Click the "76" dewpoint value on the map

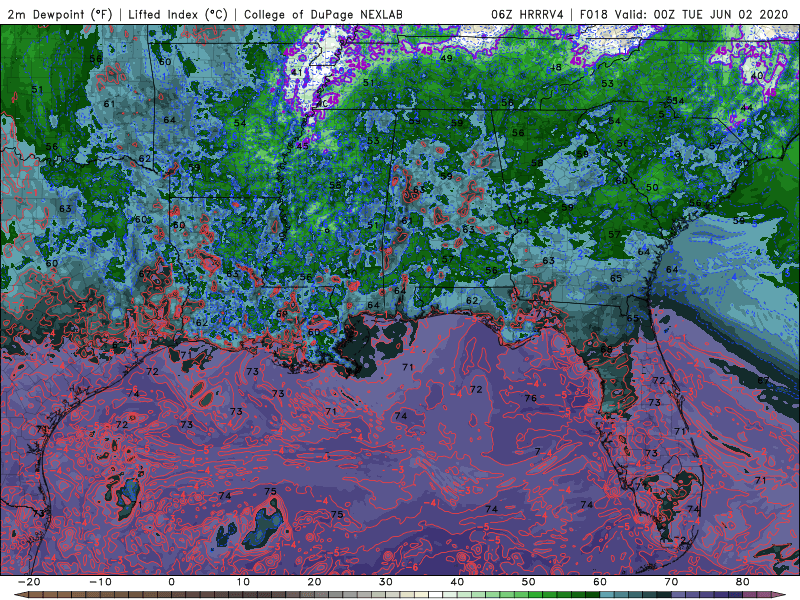531,398
